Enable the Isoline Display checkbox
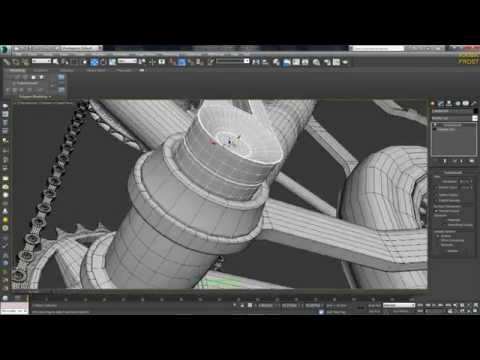Image resolution: width=480 pixels, height=360 pixels. tap(436, 195)
